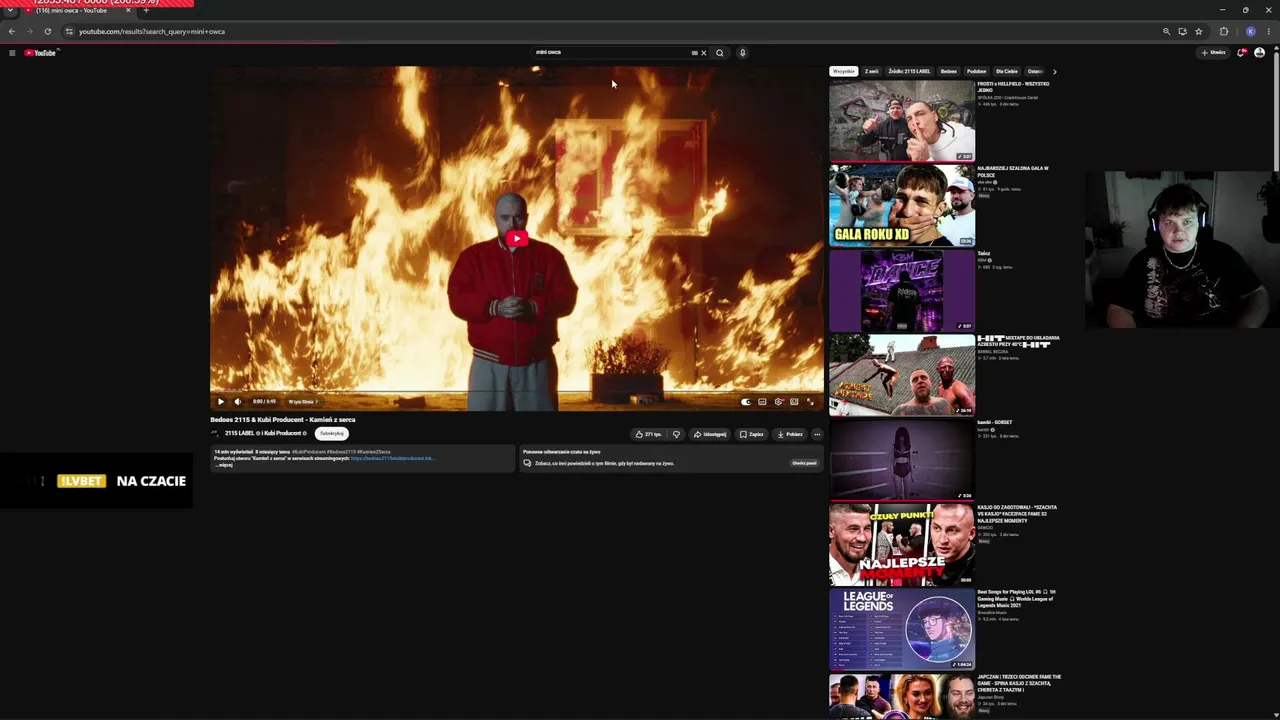Open the player settings gear
The image size is (1280, 720).
coord(778,402)
